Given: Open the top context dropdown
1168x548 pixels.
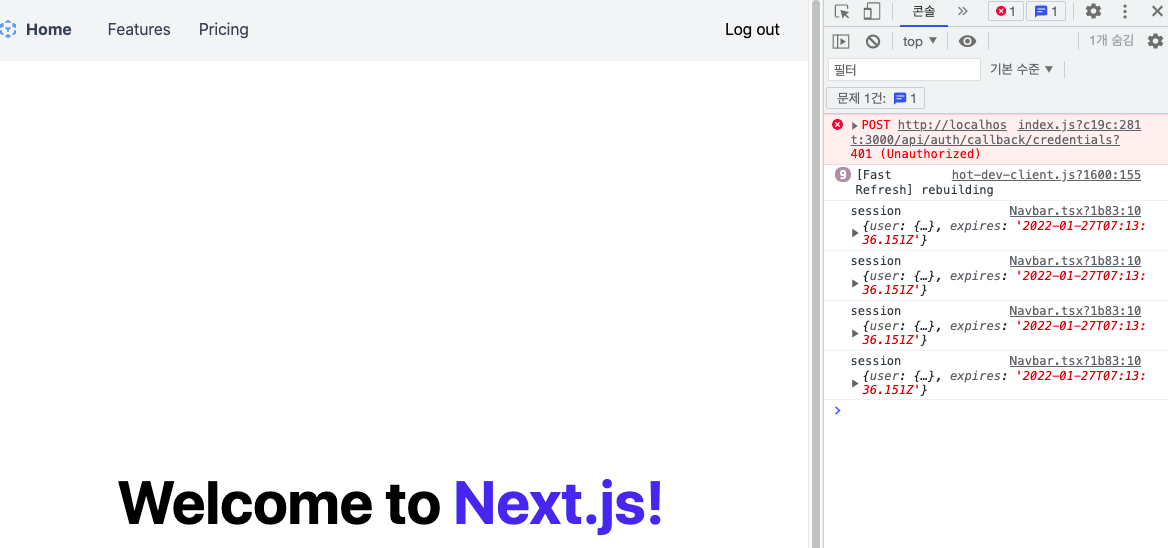Looking at the screenshot, I should (919, 42).
